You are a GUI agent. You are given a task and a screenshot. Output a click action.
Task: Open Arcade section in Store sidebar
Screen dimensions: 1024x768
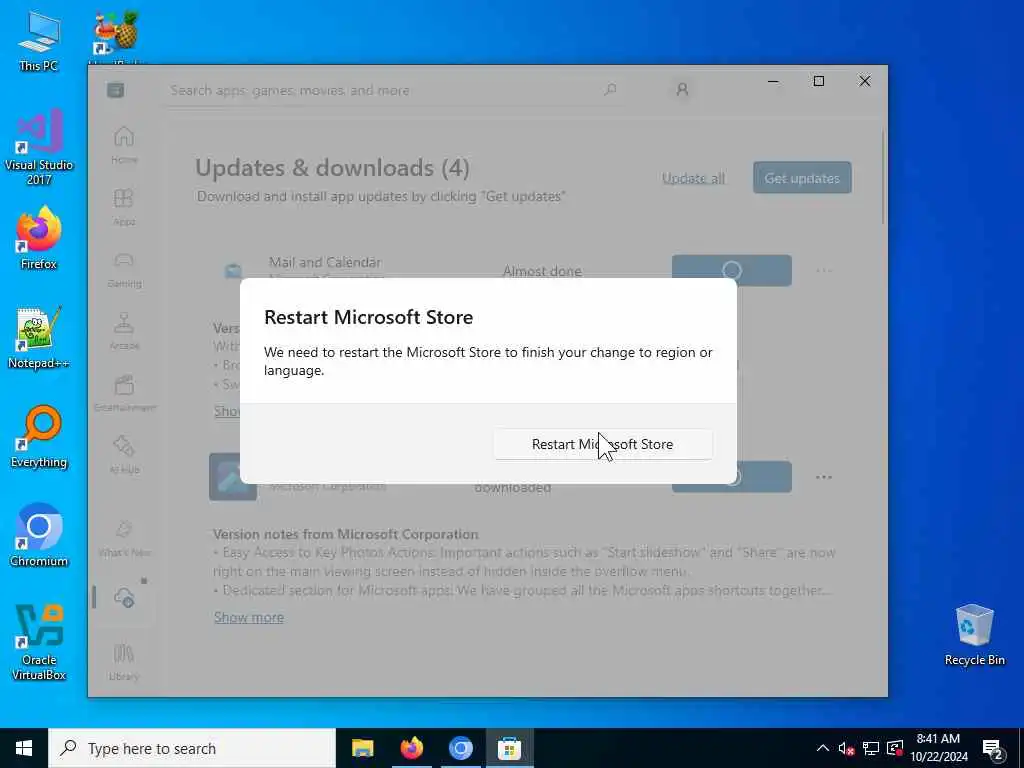pyautogui.click(x=124, y=331)
